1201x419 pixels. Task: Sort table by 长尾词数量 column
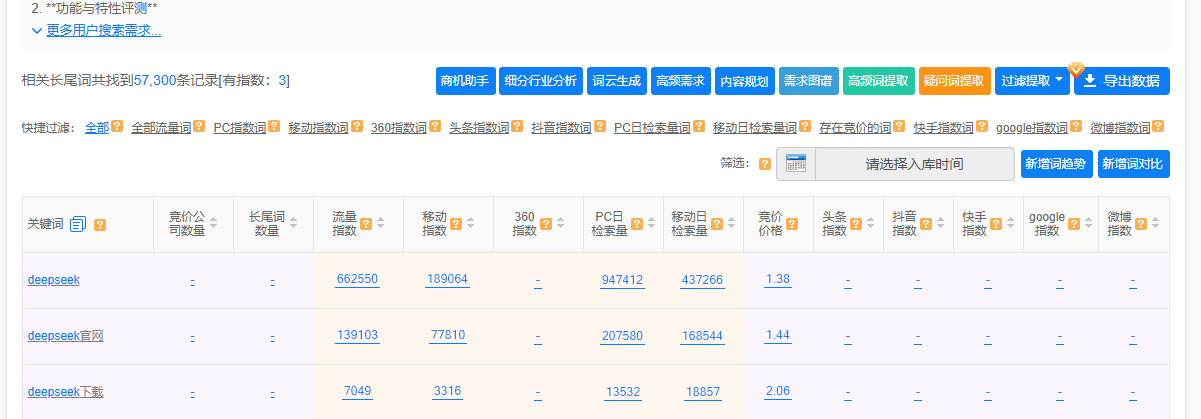296,224
